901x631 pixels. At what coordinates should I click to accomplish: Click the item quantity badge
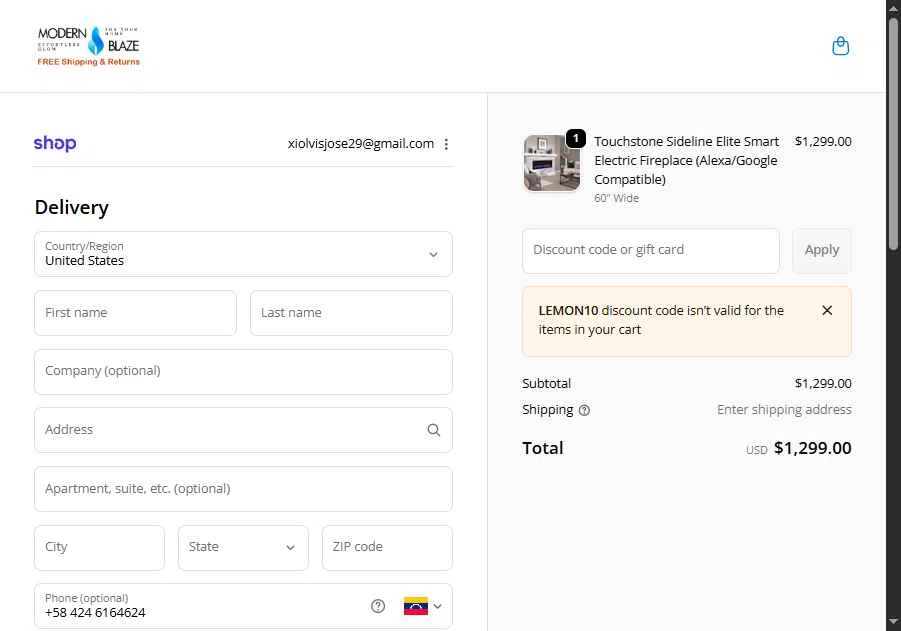576,138
